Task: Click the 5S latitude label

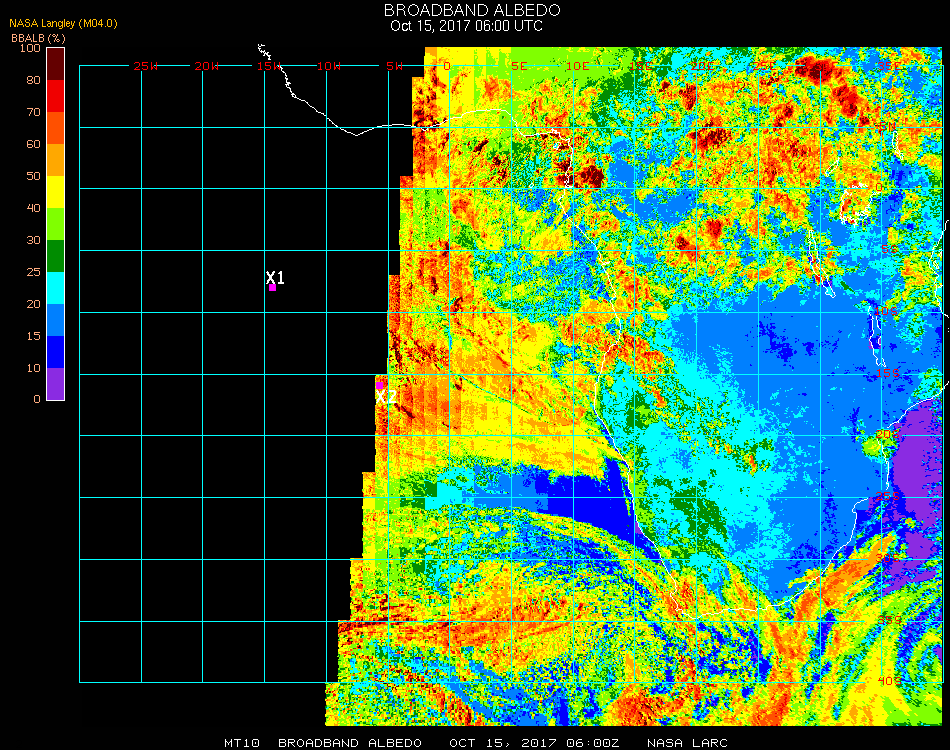Action: 889,250
